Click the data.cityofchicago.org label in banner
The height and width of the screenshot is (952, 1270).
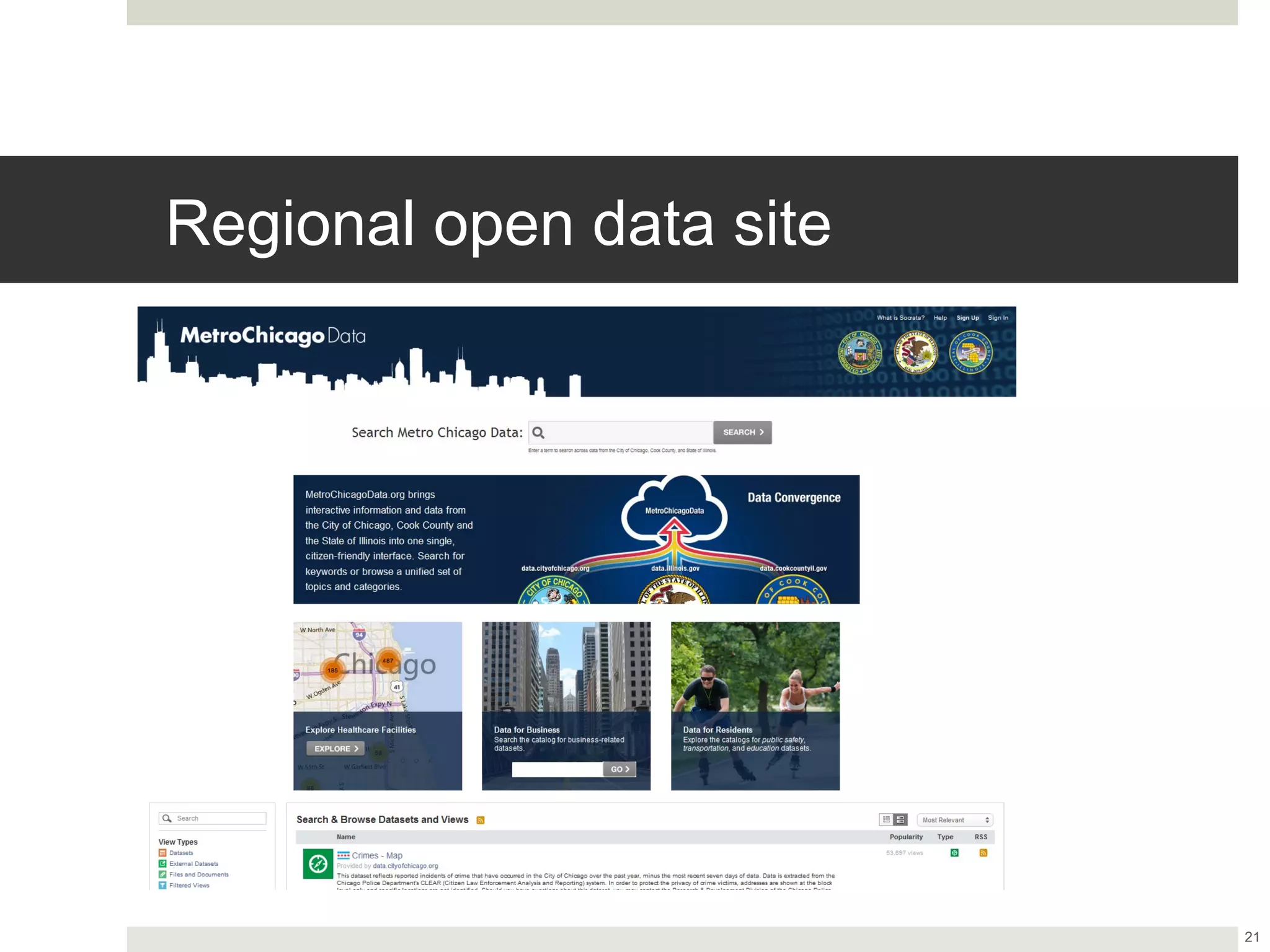(555, 568)
